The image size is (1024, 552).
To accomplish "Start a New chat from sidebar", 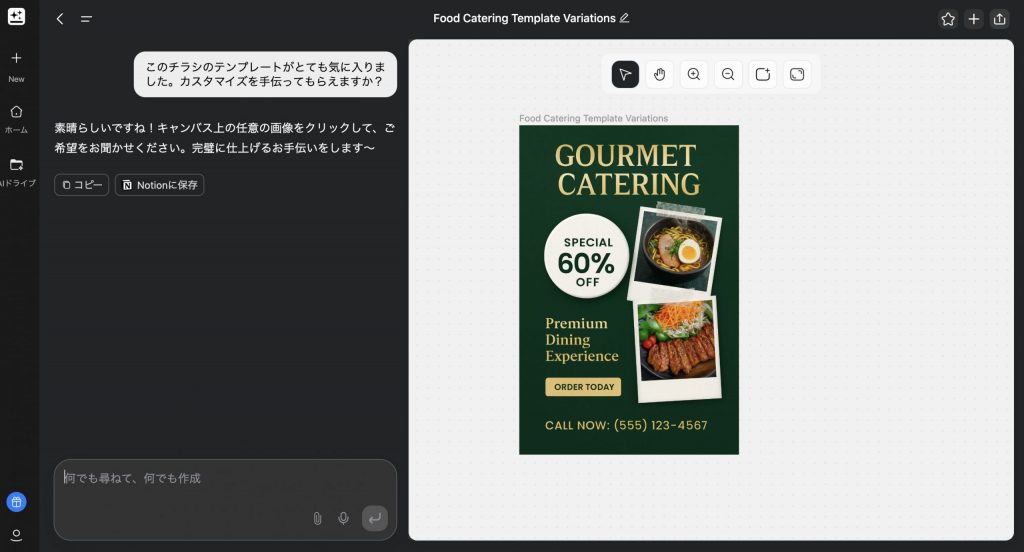I will [16, 65].
